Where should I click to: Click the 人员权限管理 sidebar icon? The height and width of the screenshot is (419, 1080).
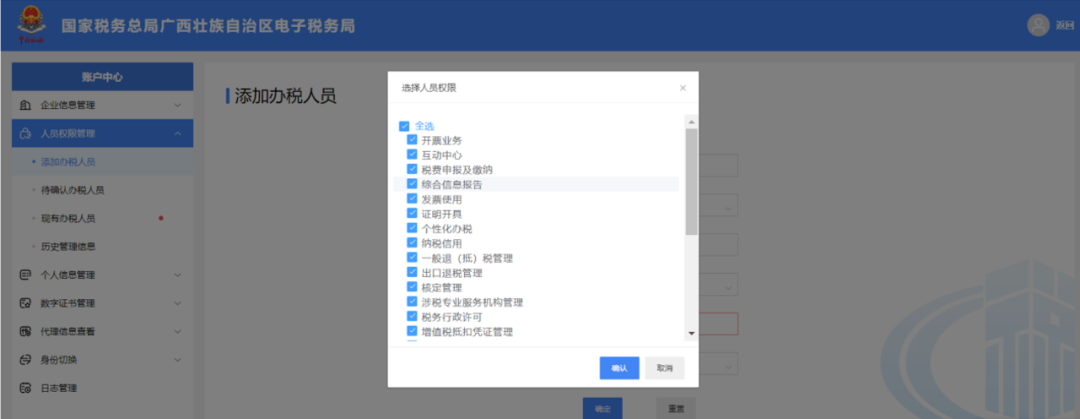coord(25,134)
